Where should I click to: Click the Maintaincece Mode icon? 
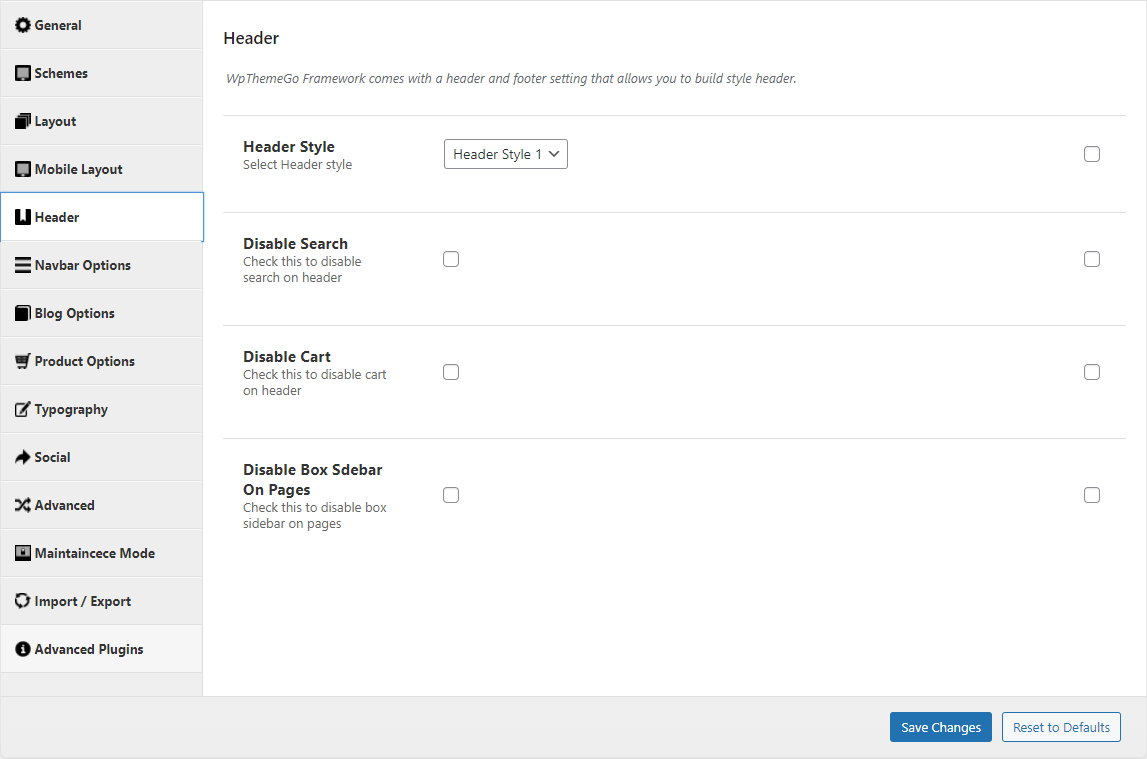point(23,554)
